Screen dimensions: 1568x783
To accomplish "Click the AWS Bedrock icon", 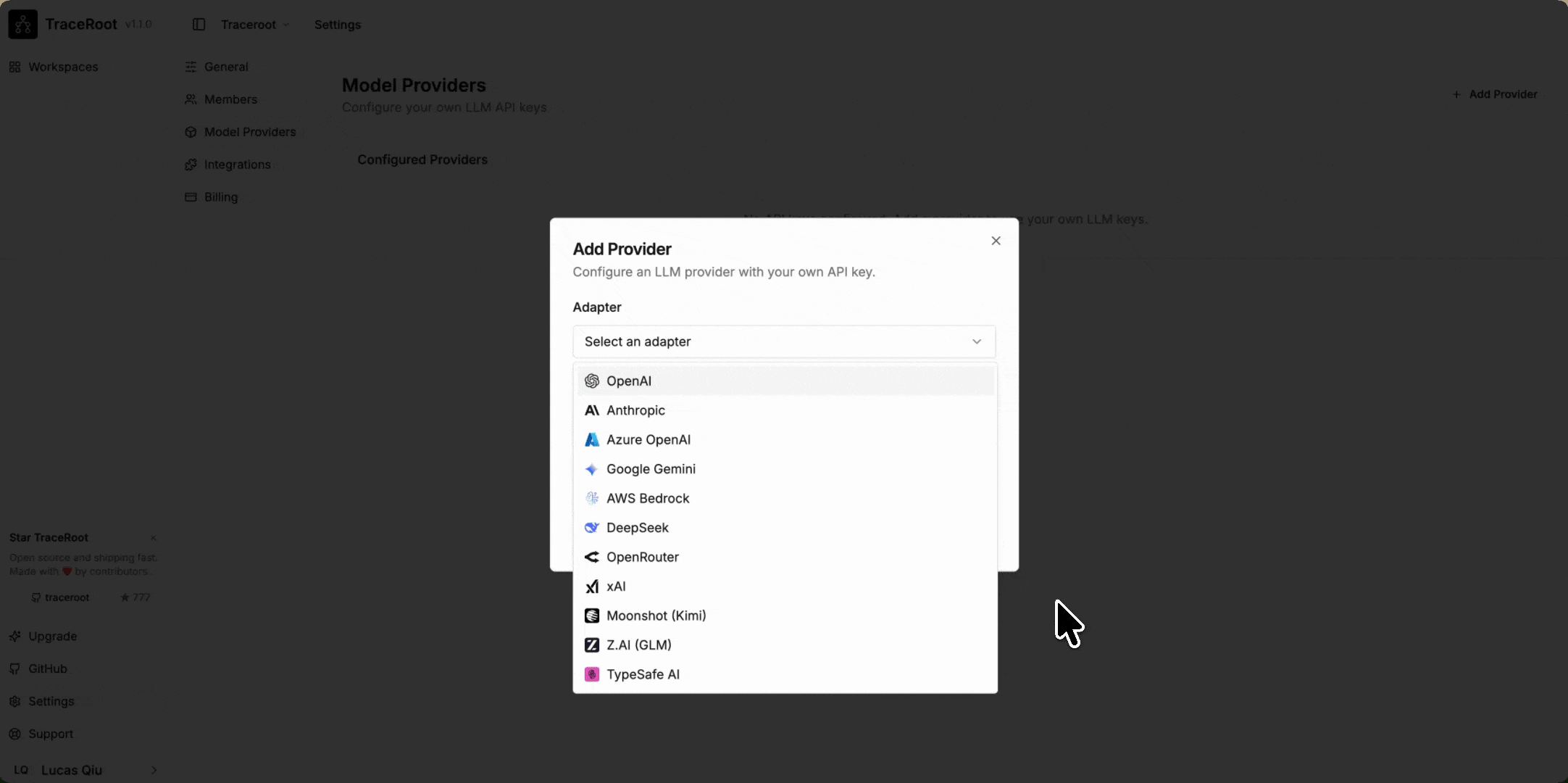I will pyautogui.click(x=592, y=498).
